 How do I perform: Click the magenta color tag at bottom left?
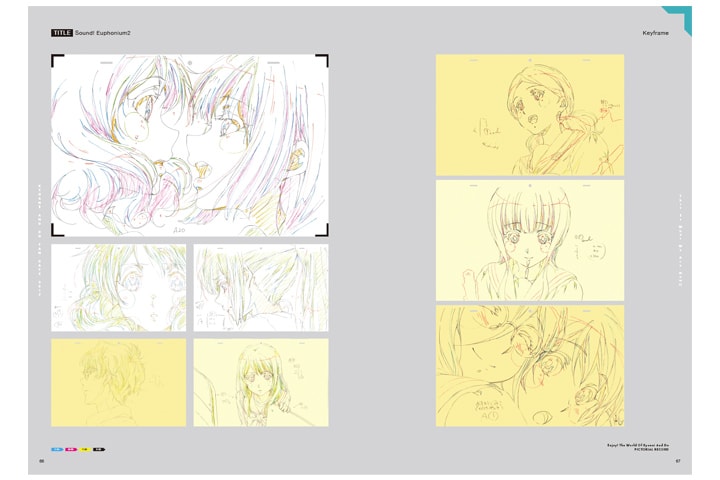tap(71, 449)
